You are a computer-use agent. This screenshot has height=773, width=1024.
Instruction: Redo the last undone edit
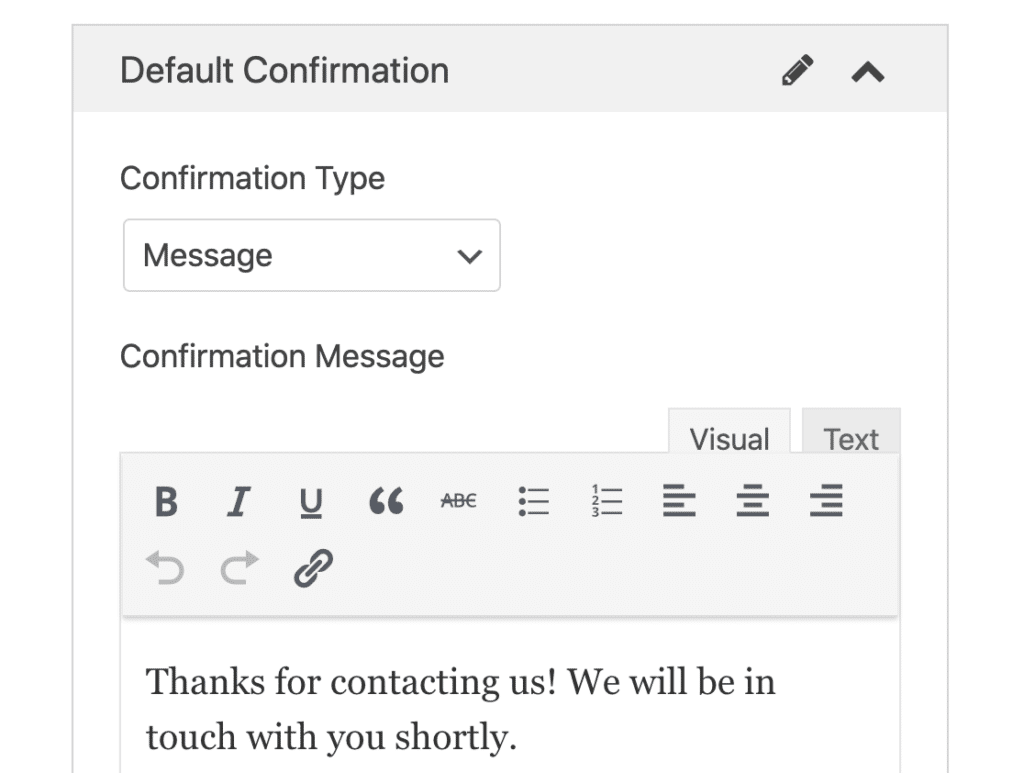(x=238, y=568)
